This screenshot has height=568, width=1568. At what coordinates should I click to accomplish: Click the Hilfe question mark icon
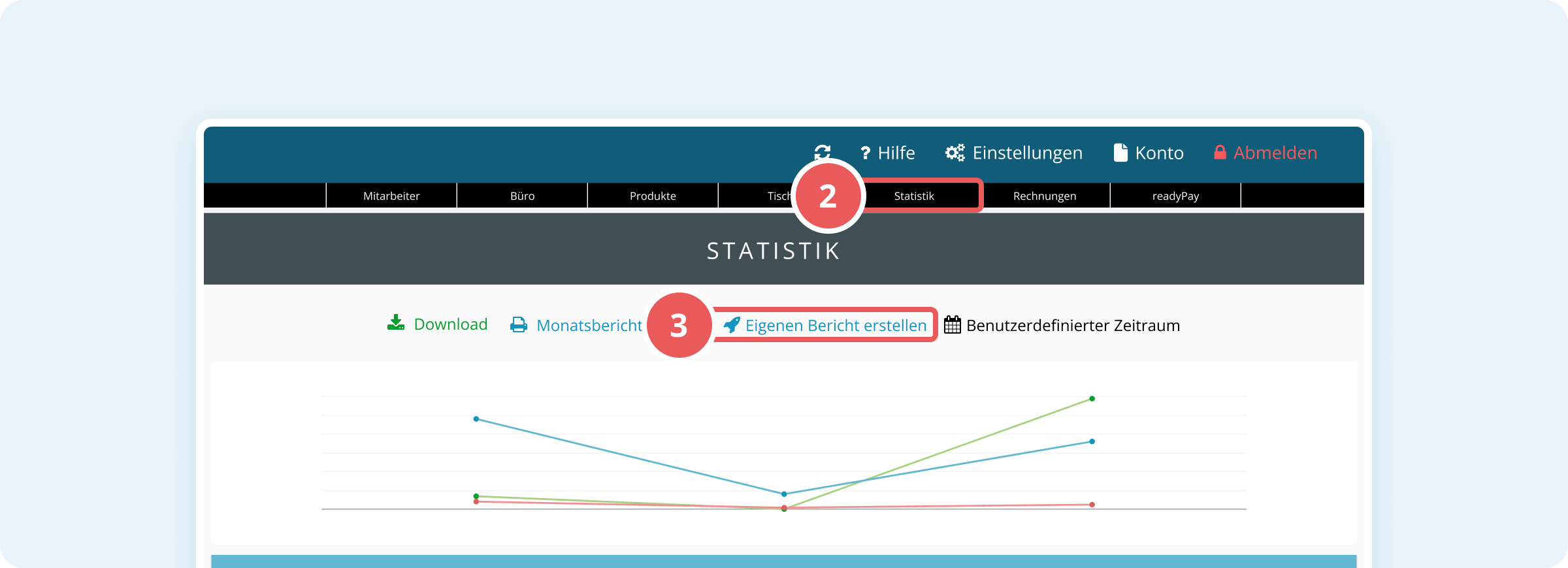[x=866, y=153]
